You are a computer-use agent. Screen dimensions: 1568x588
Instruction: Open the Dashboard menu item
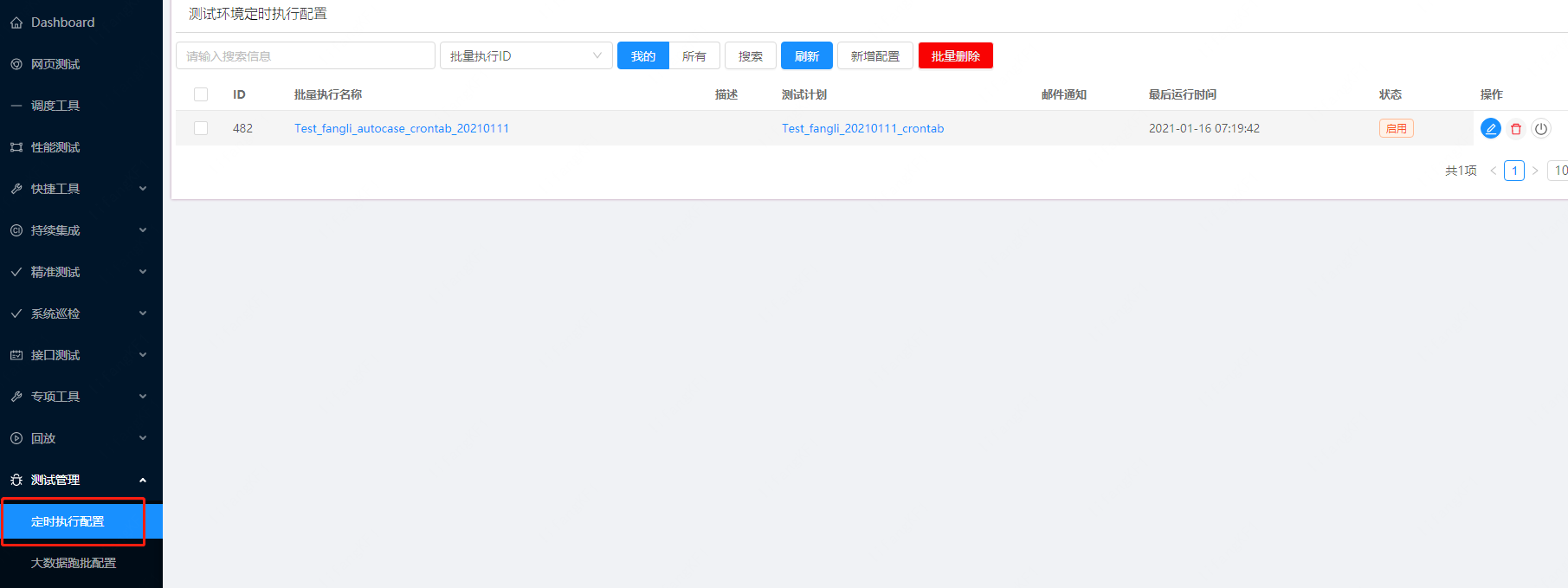coord(81,23)
